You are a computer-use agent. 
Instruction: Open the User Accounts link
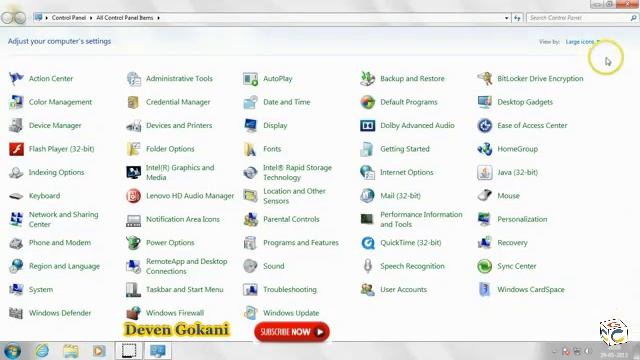403,289
